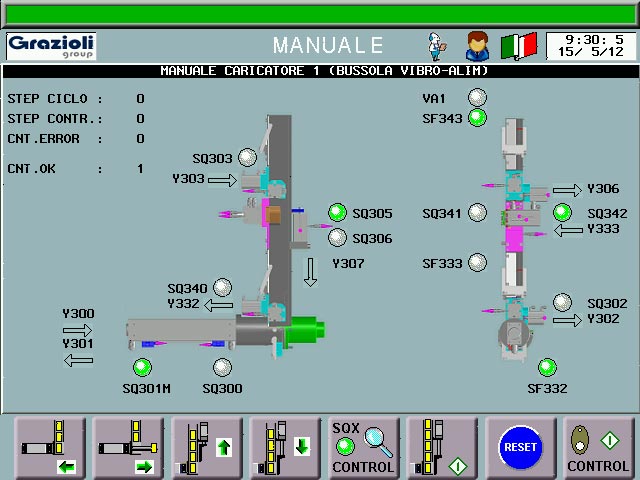Open the user login avatar icon

click(478, 46)
